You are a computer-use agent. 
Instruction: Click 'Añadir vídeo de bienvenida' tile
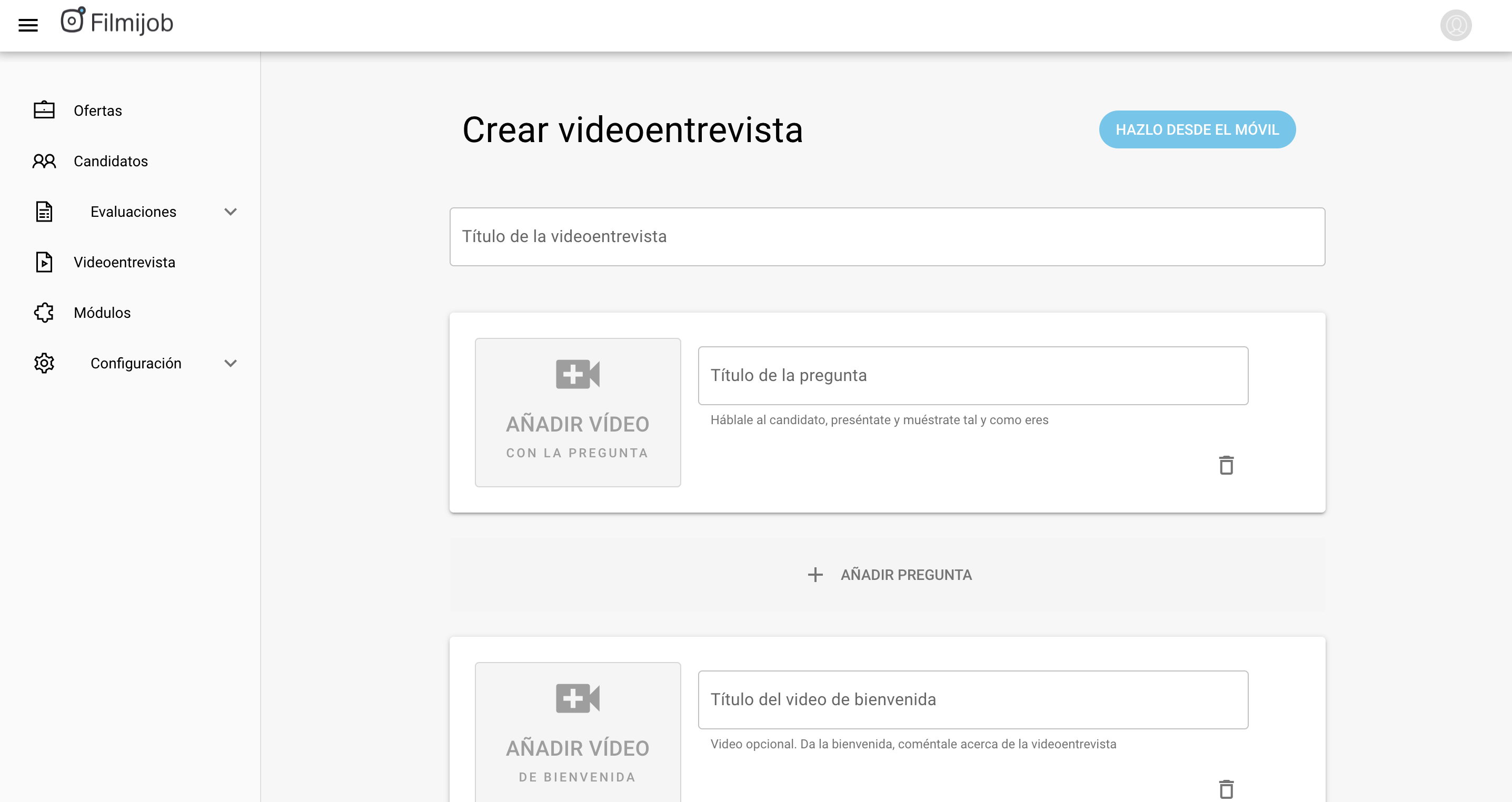click(578, 732)
